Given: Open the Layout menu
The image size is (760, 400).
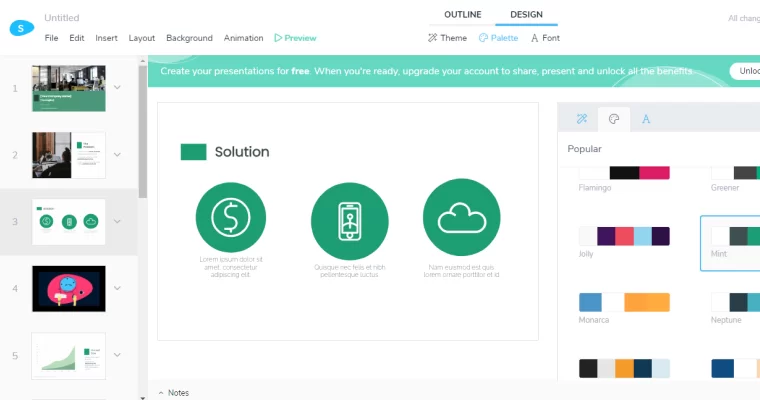Looking at the screenshot, I should 142,38.
